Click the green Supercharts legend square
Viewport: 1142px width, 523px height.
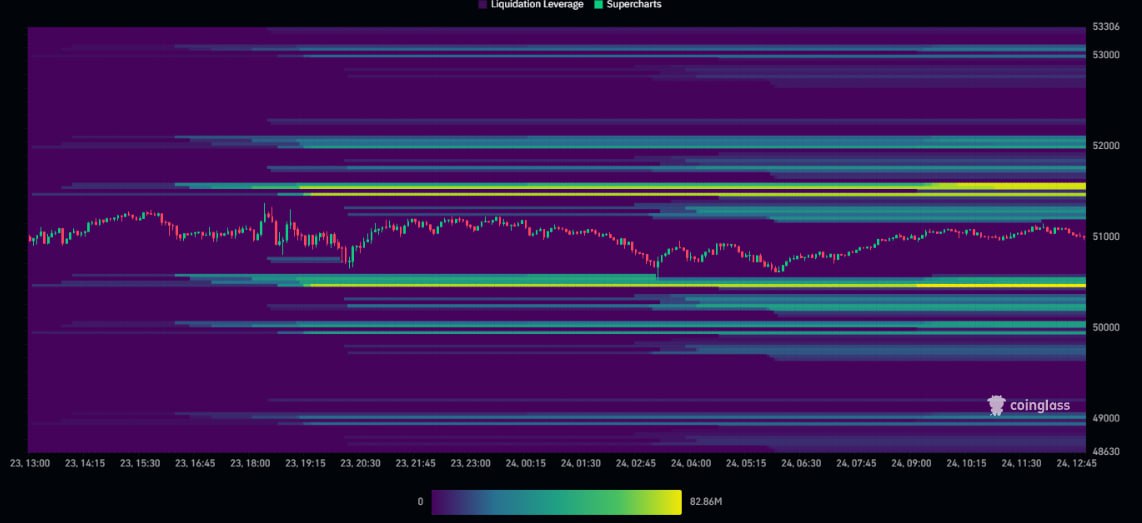[598, 5]
